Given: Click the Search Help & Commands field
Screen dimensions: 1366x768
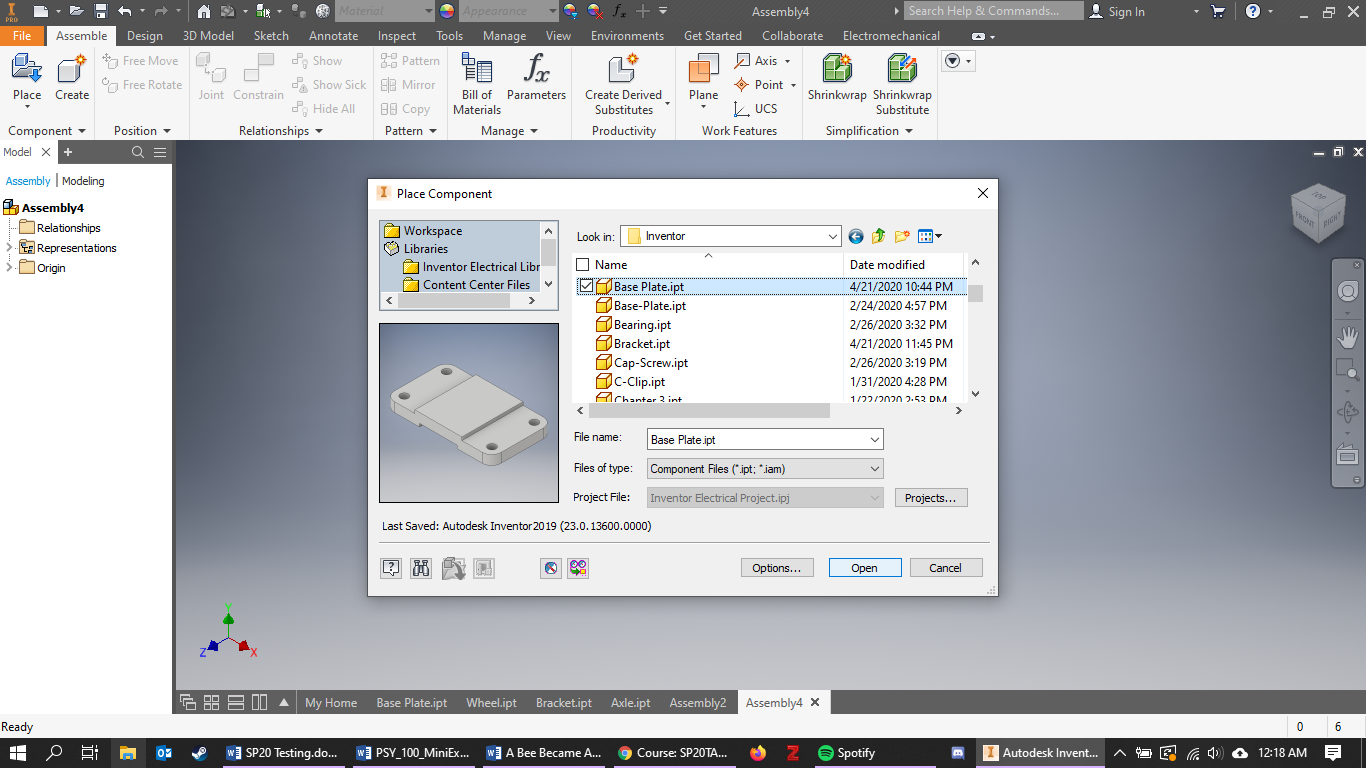Looking at the screenshot, I should (x=993, y=11).
